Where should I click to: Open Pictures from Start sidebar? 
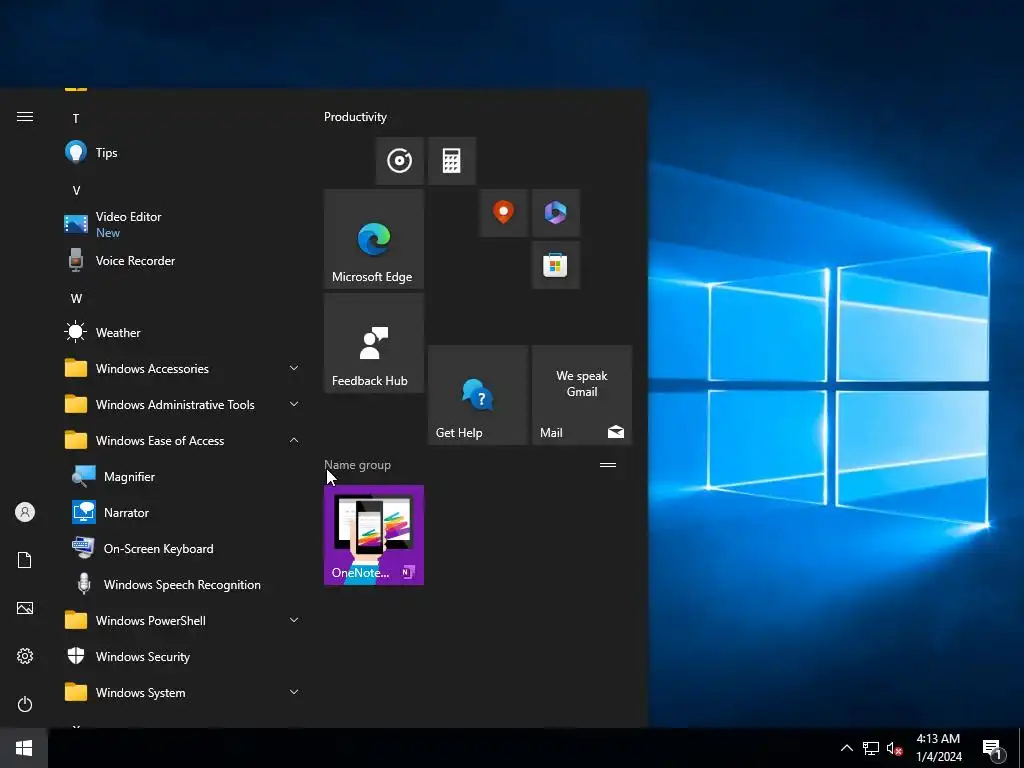tap(25, 608)
